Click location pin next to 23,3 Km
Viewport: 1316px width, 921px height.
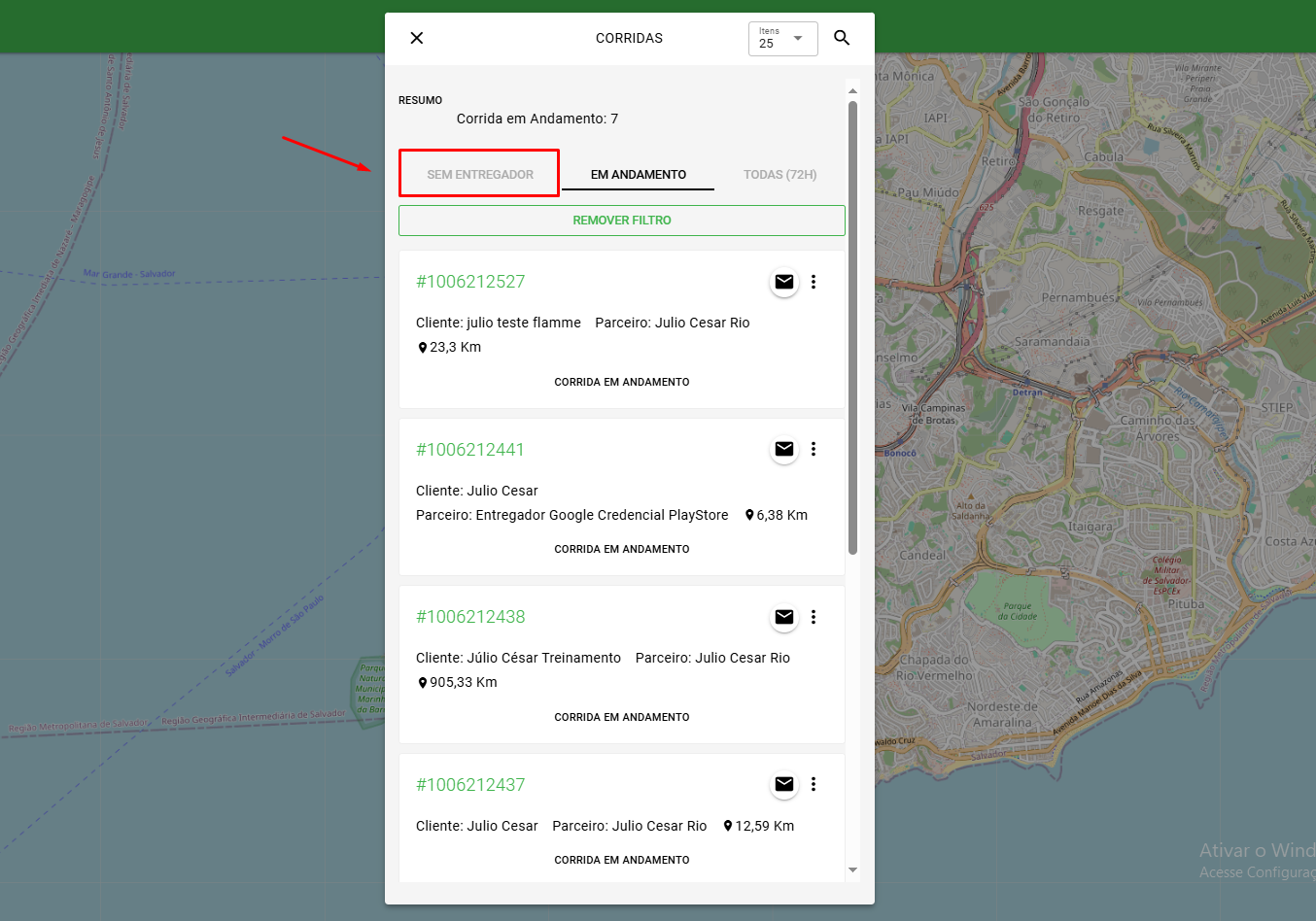[423, 348]
